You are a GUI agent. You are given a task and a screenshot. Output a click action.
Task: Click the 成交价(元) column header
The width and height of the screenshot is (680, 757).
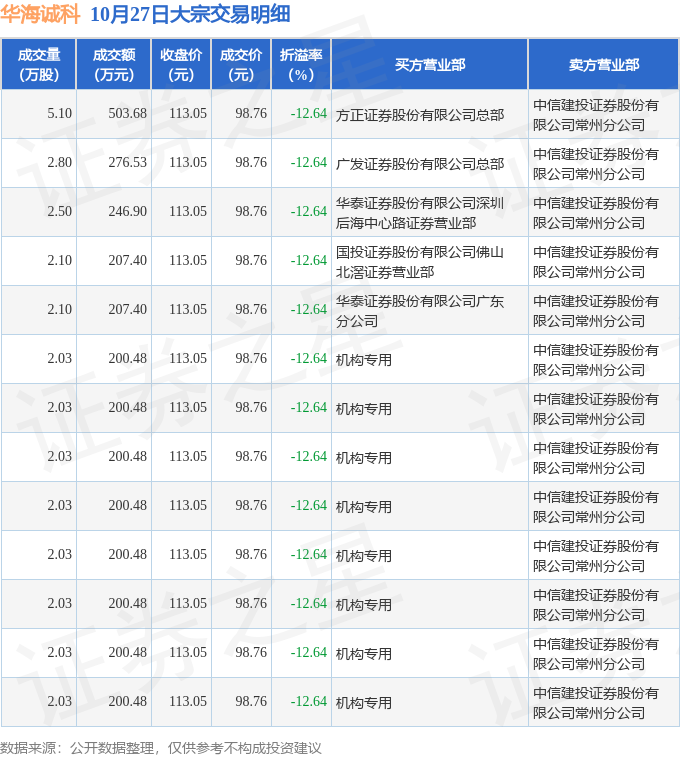click(241, 64)
